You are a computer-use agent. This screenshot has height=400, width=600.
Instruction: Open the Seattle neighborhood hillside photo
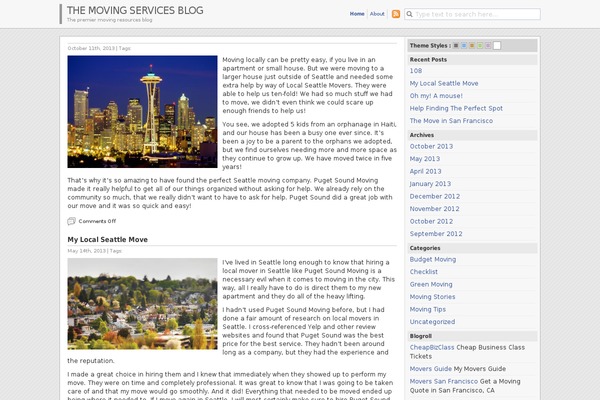click(142, 304)
